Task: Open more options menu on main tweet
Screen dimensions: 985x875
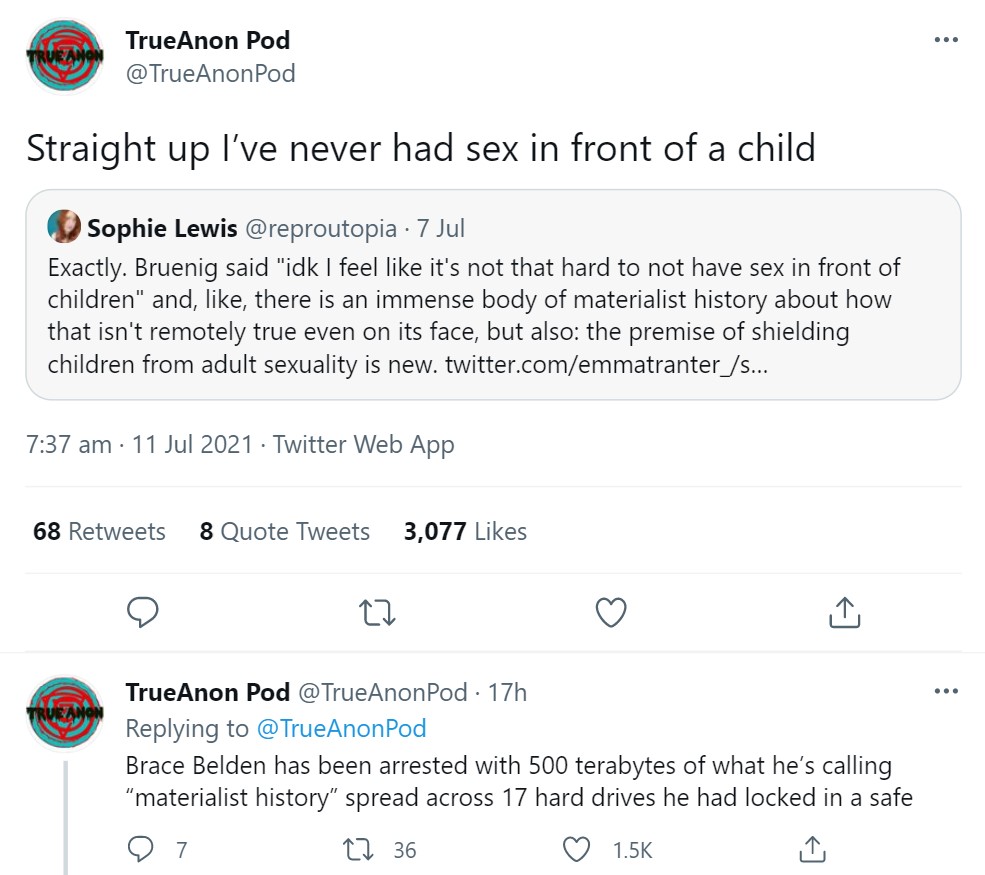Action: pyautogui.click(x=945, y=40)
